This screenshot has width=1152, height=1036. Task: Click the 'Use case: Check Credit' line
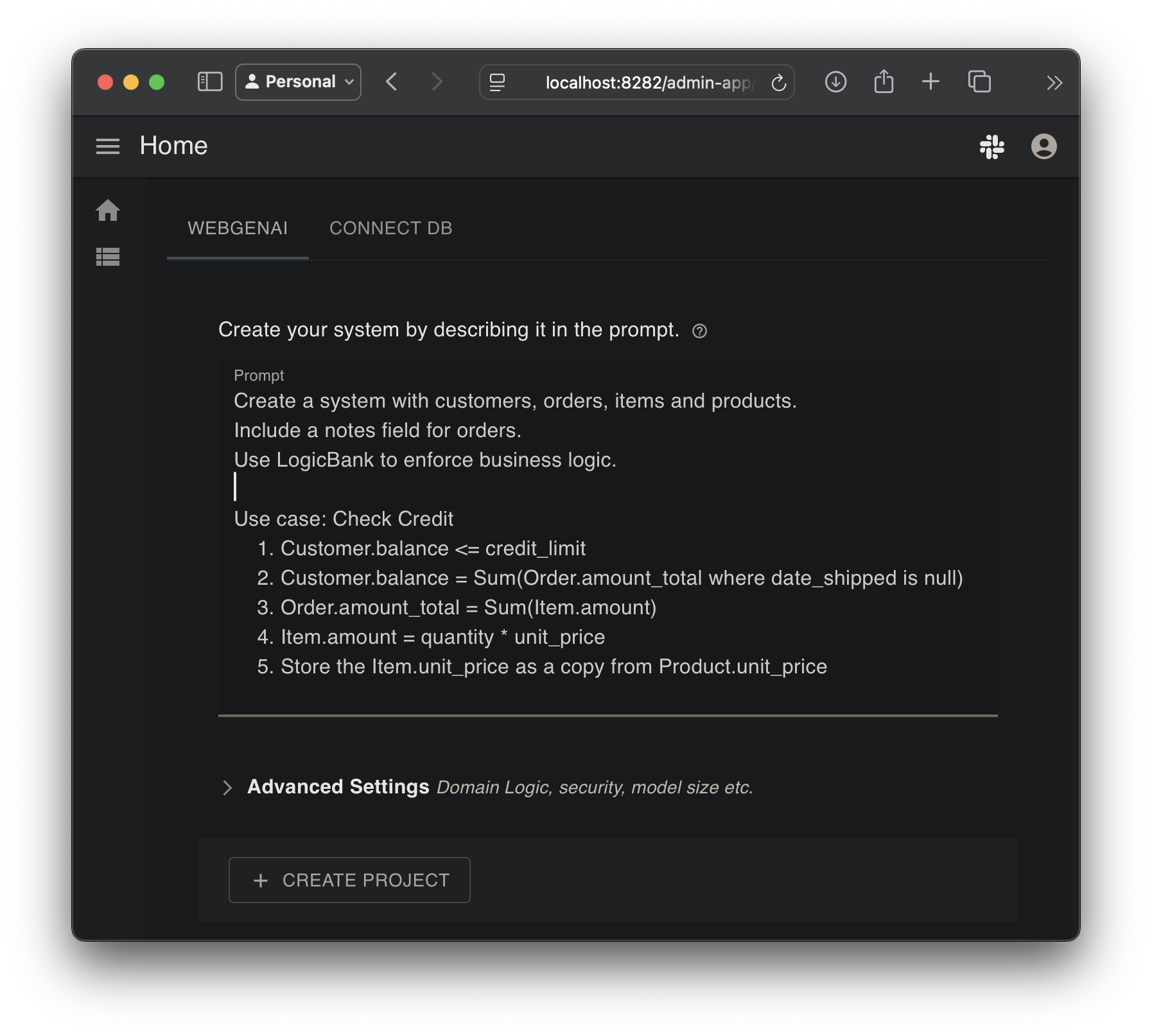(344, 519)
